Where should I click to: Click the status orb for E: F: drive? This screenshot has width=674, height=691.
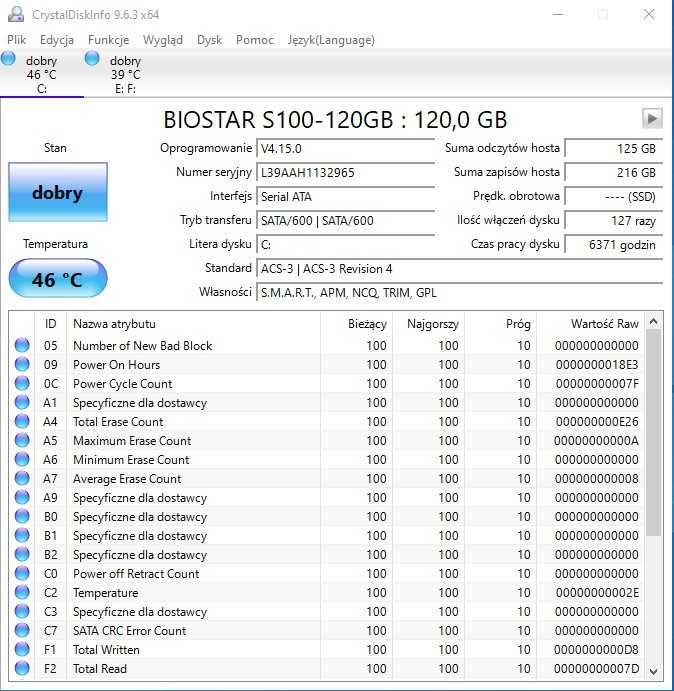pyautogui.click(x=92, y=59)
